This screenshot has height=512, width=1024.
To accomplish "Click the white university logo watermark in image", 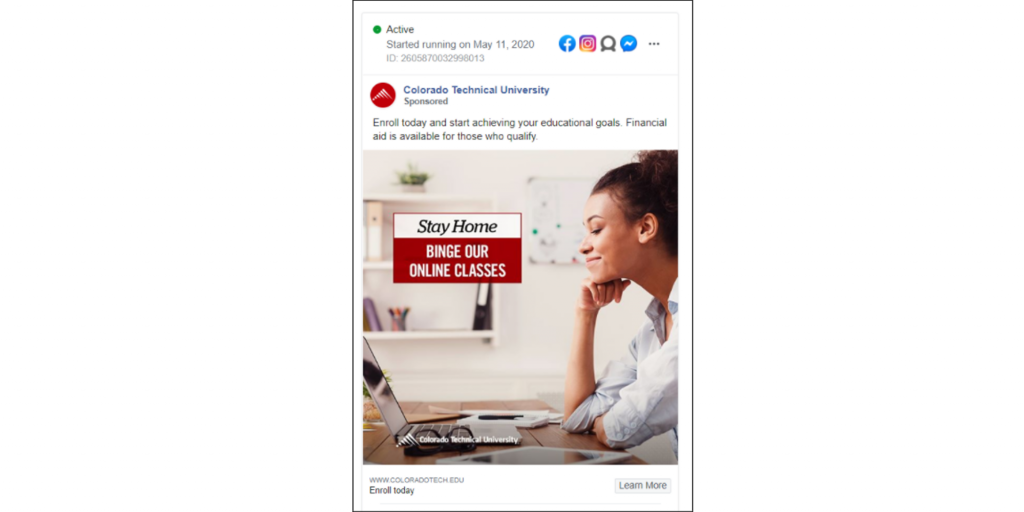I will pyautogui.click(x=457, y=440).
